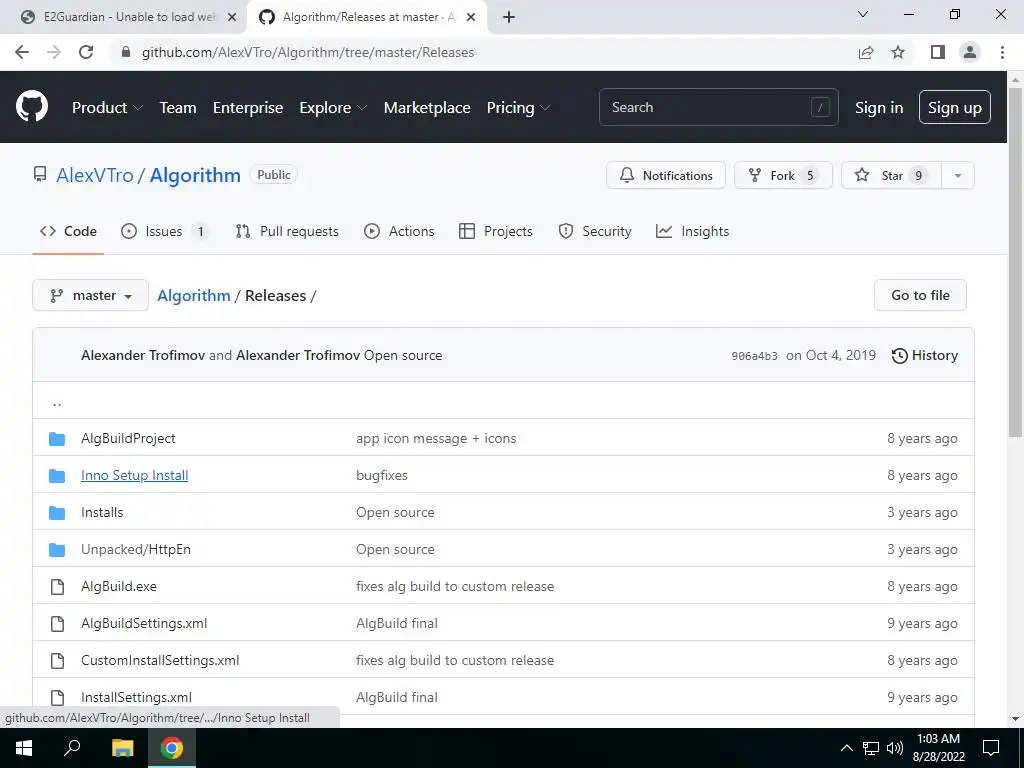Viewport: 1024px width, 768px height.
Task: Open File Explorer from the taskbar
Action: [122, 748]
